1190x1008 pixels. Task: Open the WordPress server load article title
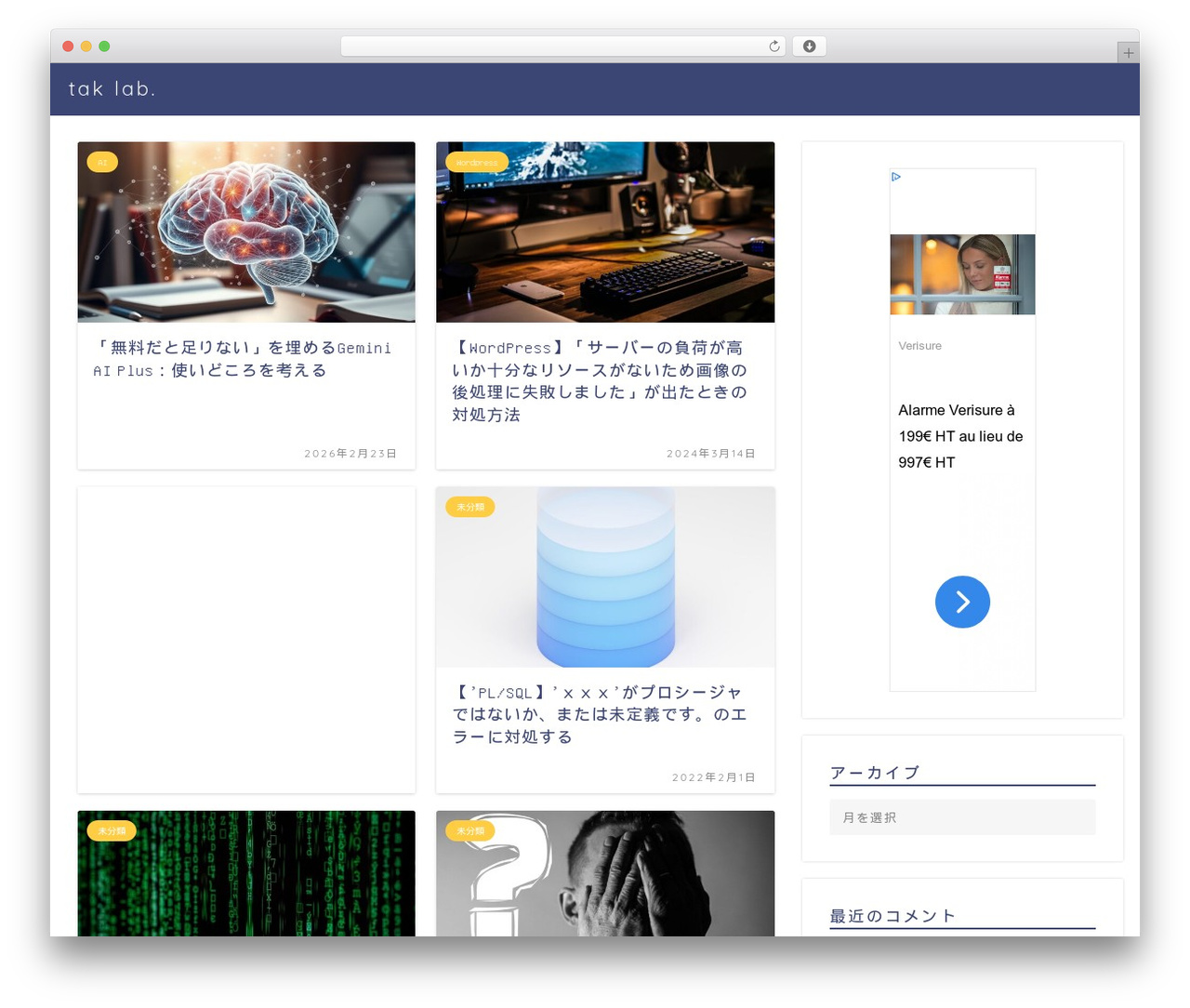(600, 381)
